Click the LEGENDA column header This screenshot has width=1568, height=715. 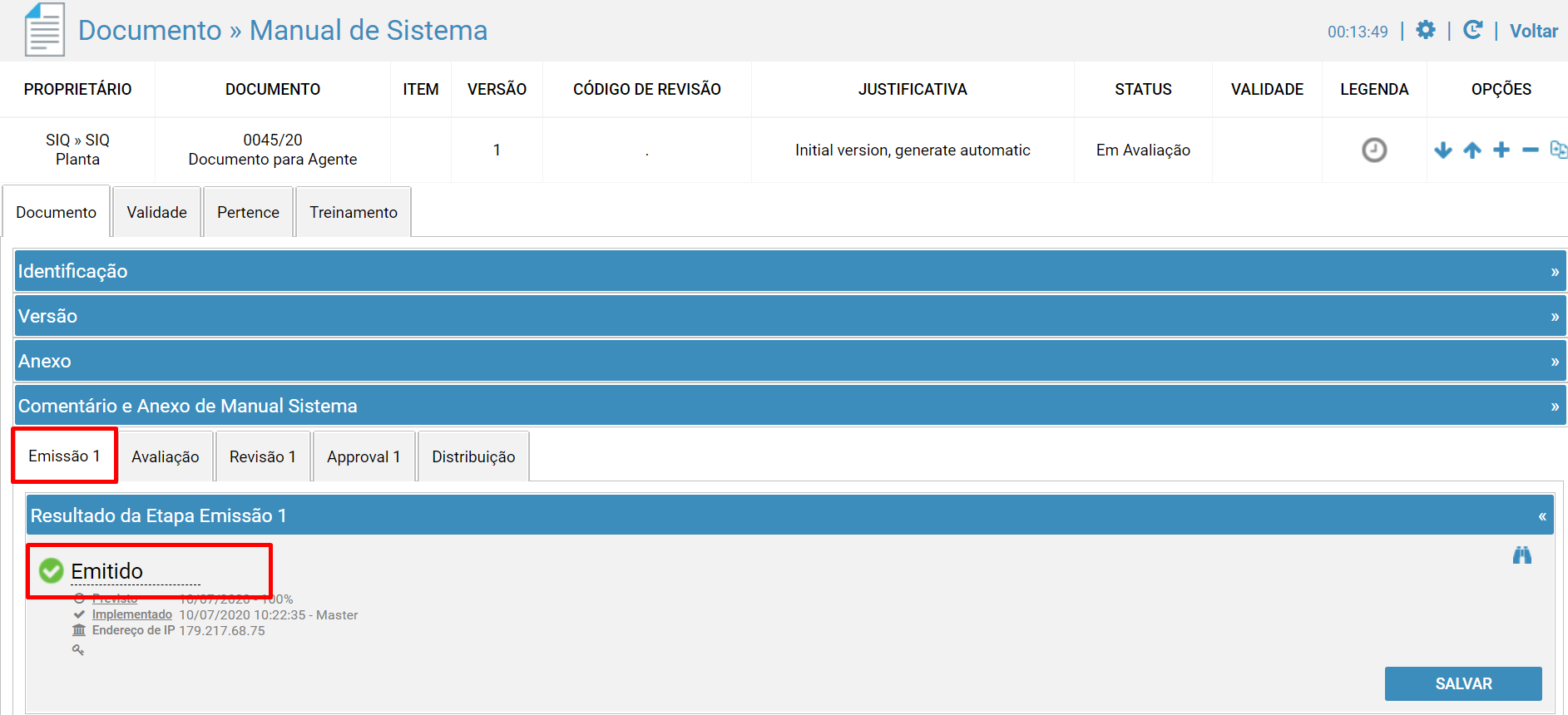1374,89
